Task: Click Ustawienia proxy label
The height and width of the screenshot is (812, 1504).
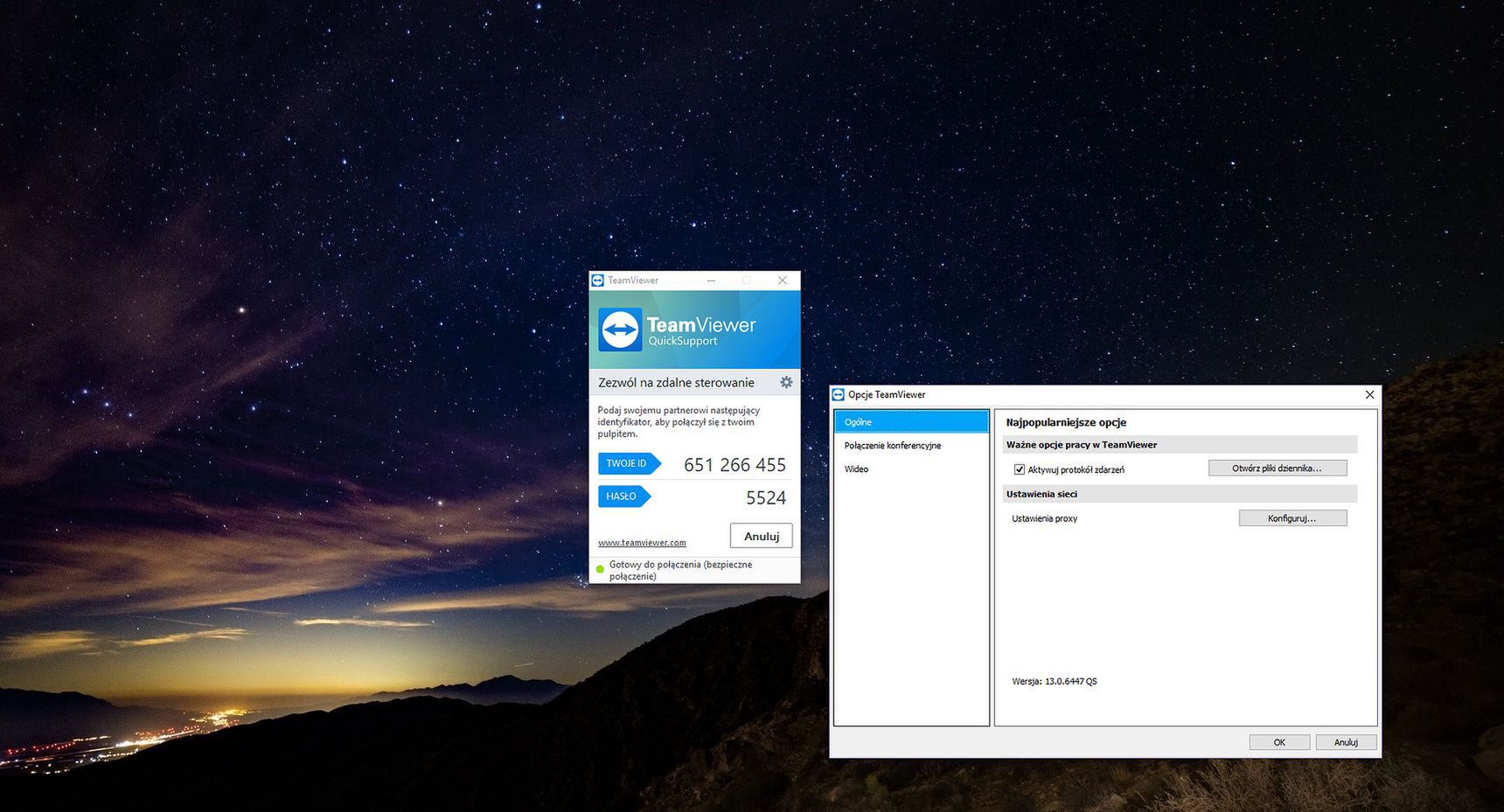Action: point(1044,518)
